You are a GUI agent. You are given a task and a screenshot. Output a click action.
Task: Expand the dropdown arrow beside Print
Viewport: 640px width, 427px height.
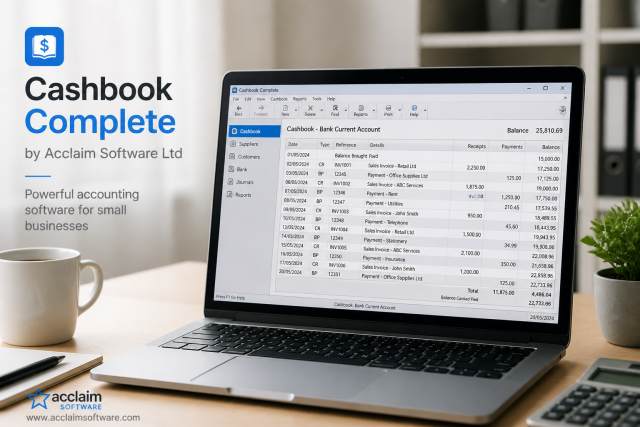tap(400, 110)
